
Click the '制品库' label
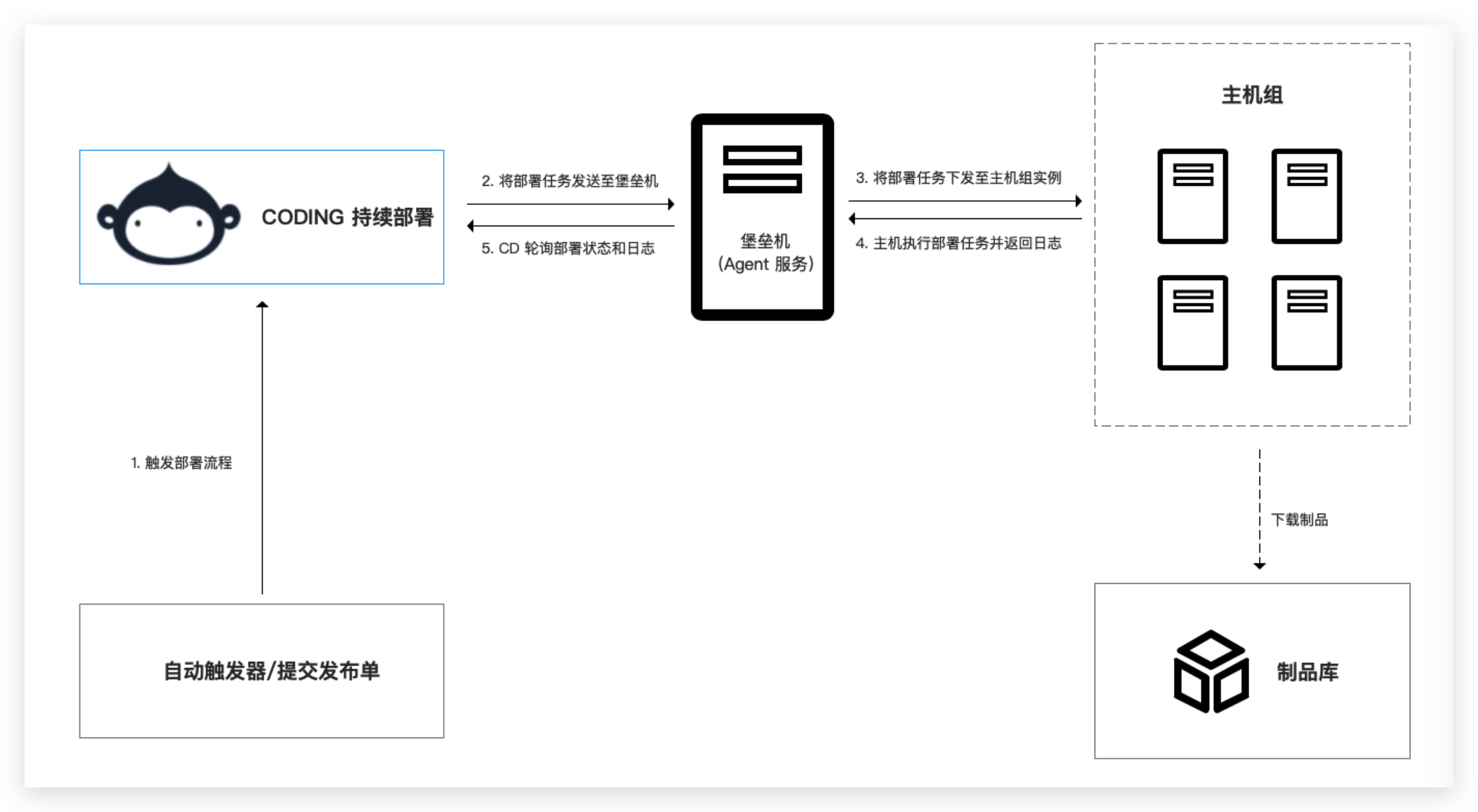tap(1308, 672)
